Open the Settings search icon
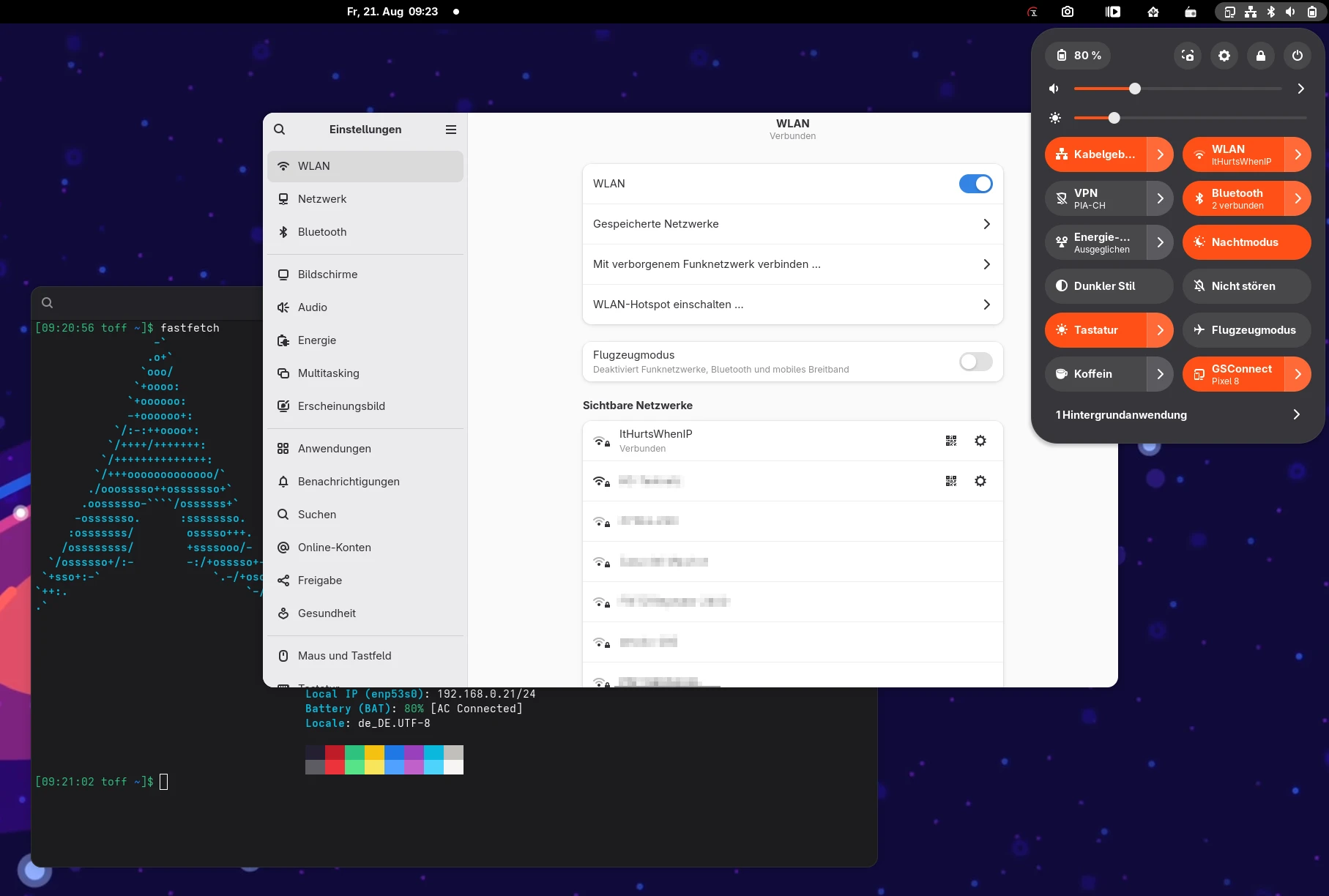The height and width of the screenshot is (896, 1329). (280, 130)
